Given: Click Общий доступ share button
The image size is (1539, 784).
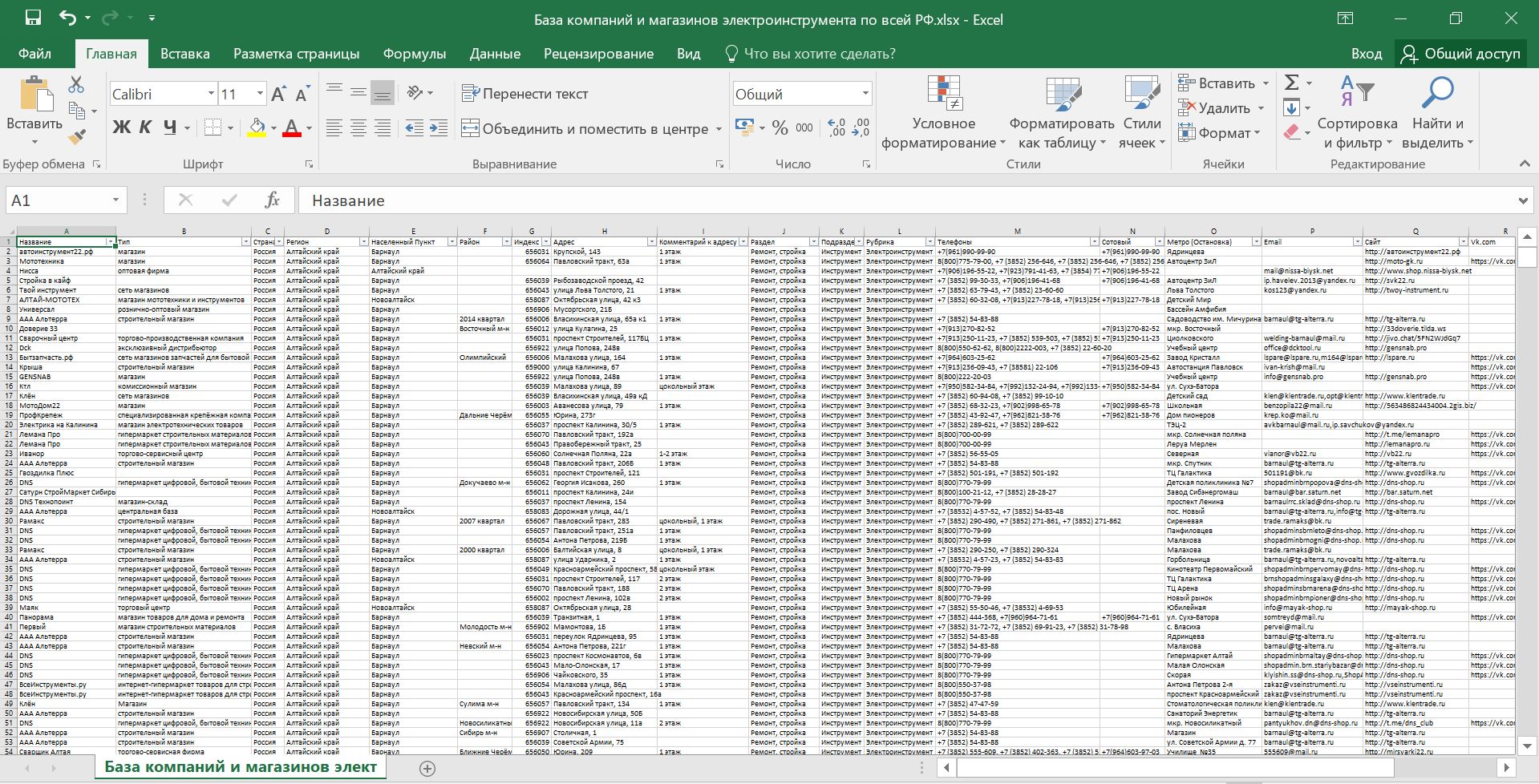Looking at the screenshot, I should 1460,54.
